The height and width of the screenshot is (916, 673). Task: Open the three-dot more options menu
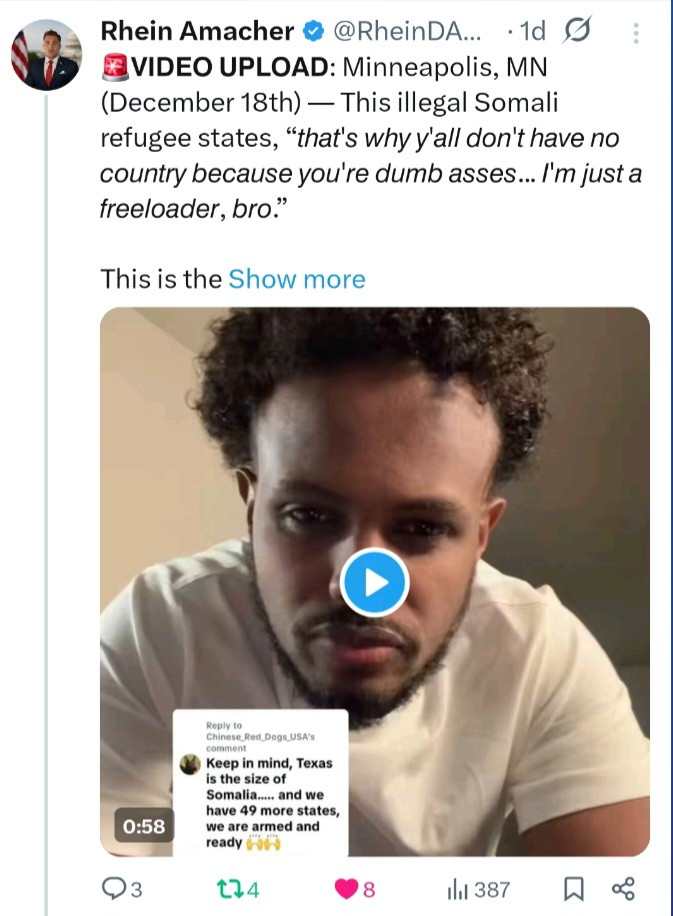click(636, 32)
